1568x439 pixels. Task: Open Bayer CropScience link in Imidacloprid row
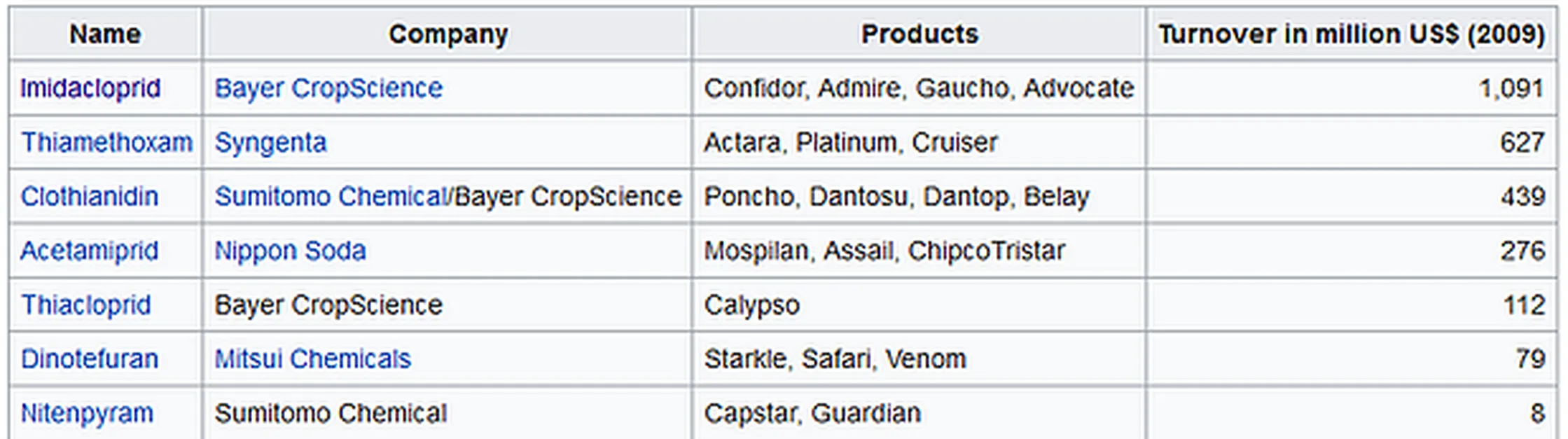point(328,88)
